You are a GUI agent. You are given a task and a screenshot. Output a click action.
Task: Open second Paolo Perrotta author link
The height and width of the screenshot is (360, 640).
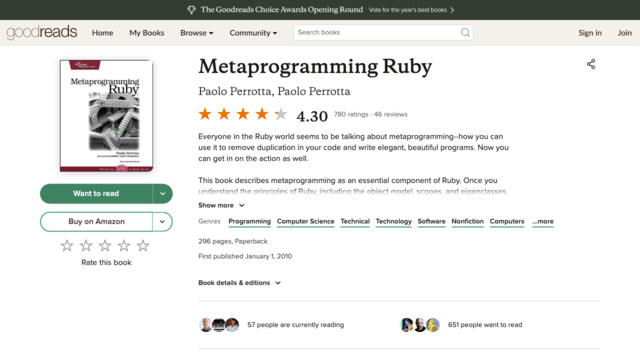314,91
